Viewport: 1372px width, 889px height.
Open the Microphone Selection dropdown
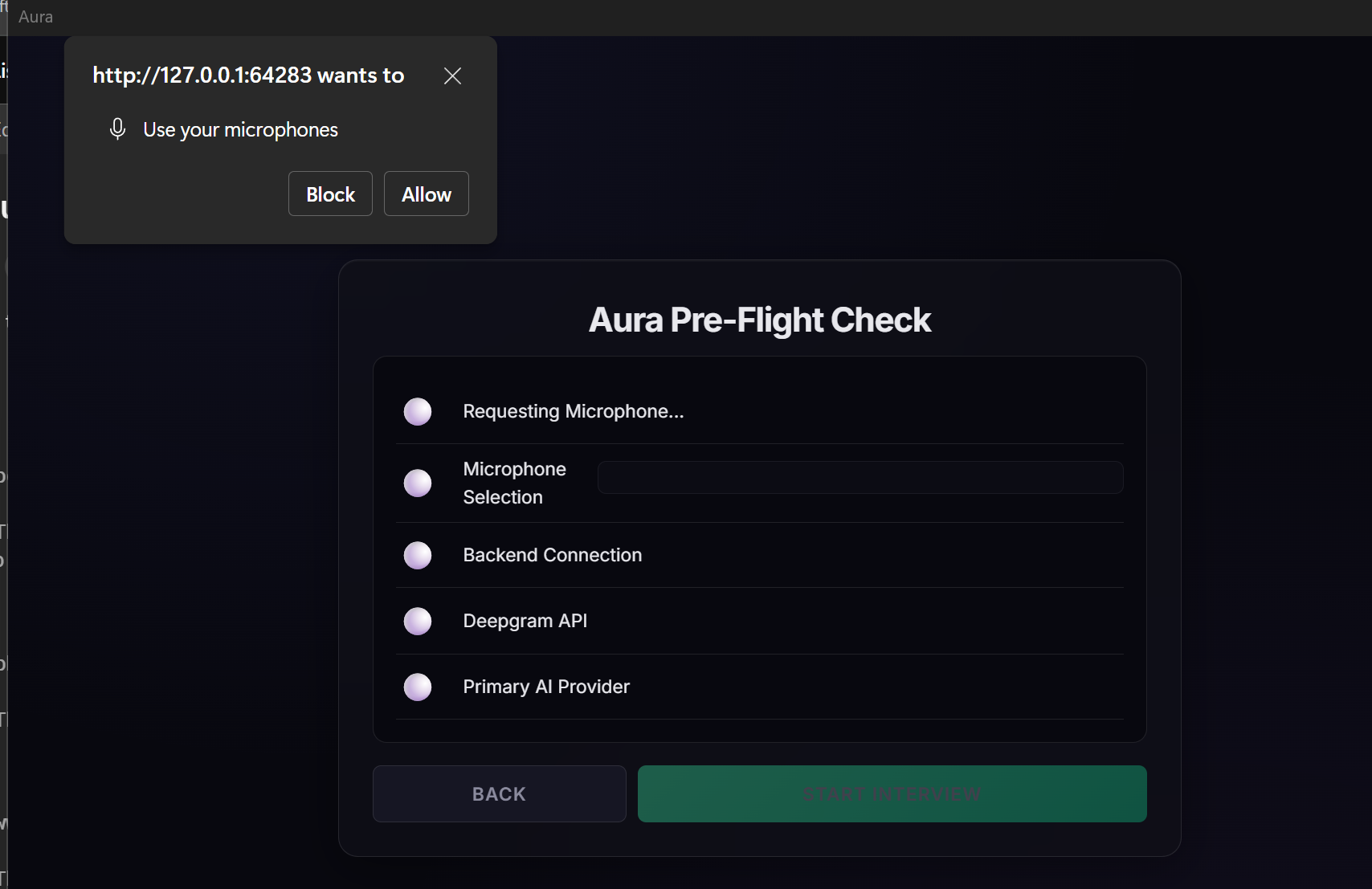click(x=860, y=478)
